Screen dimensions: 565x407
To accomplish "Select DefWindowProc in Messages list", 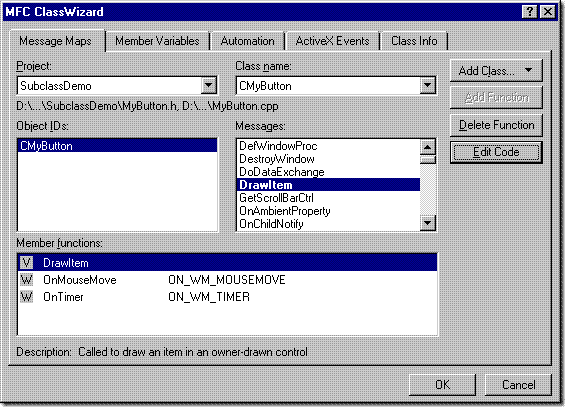I will click(x=328, y=146).
